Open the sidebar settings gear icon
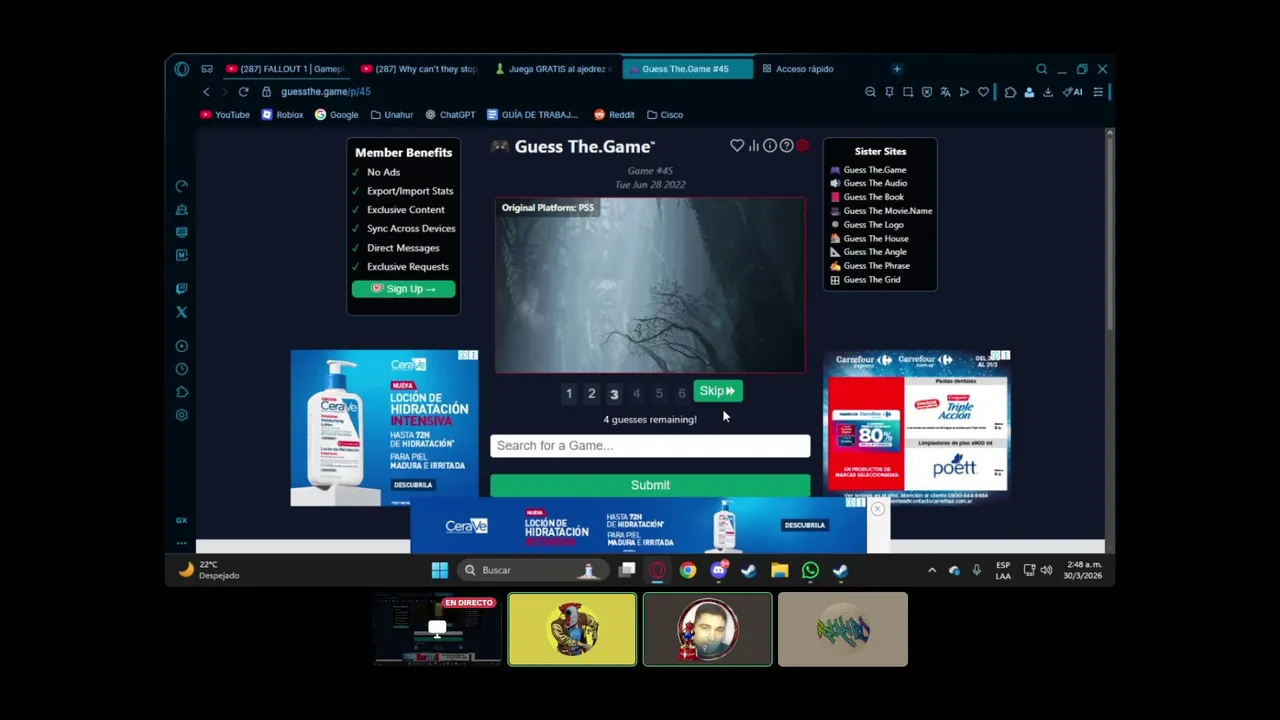Viewport: 1280px width, 720px height. pyautogui.click(x=181, y=415)
